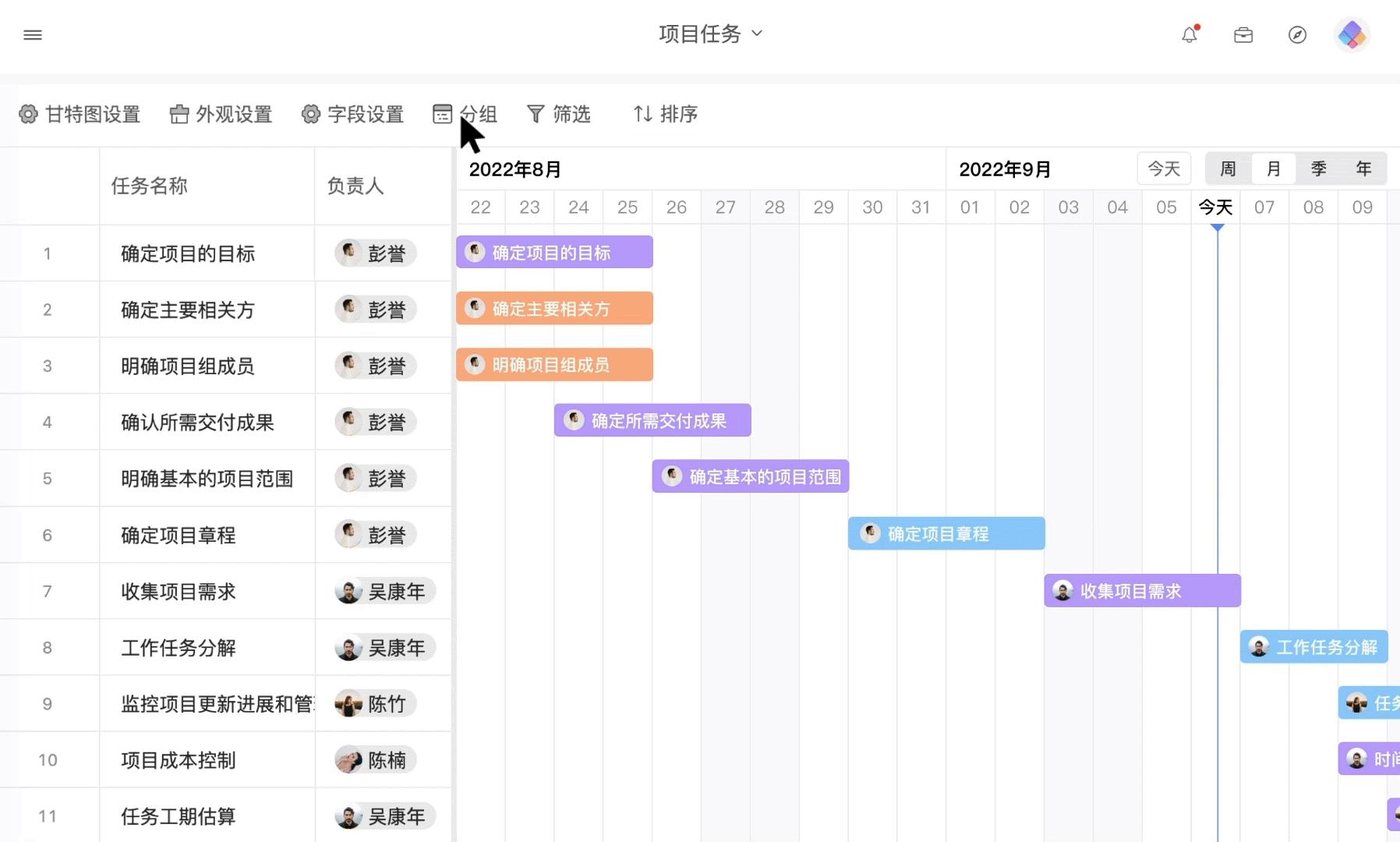Select the 收集项目需求 task bar

[1142, 590]
